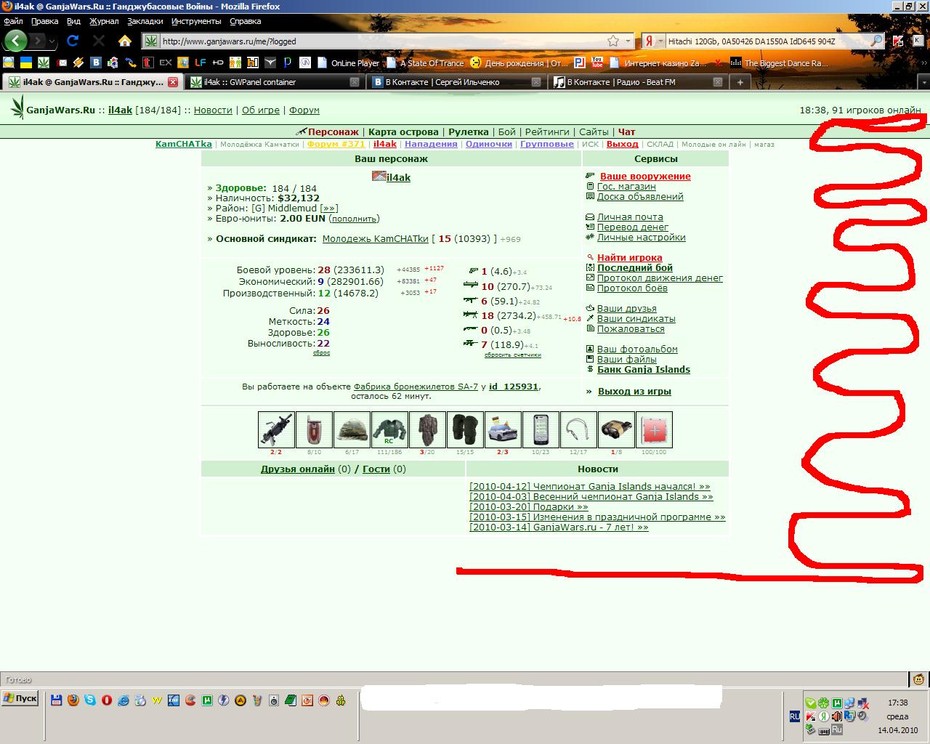Click the Yandex search input field

pyautogui.click(x=767, y=41)
